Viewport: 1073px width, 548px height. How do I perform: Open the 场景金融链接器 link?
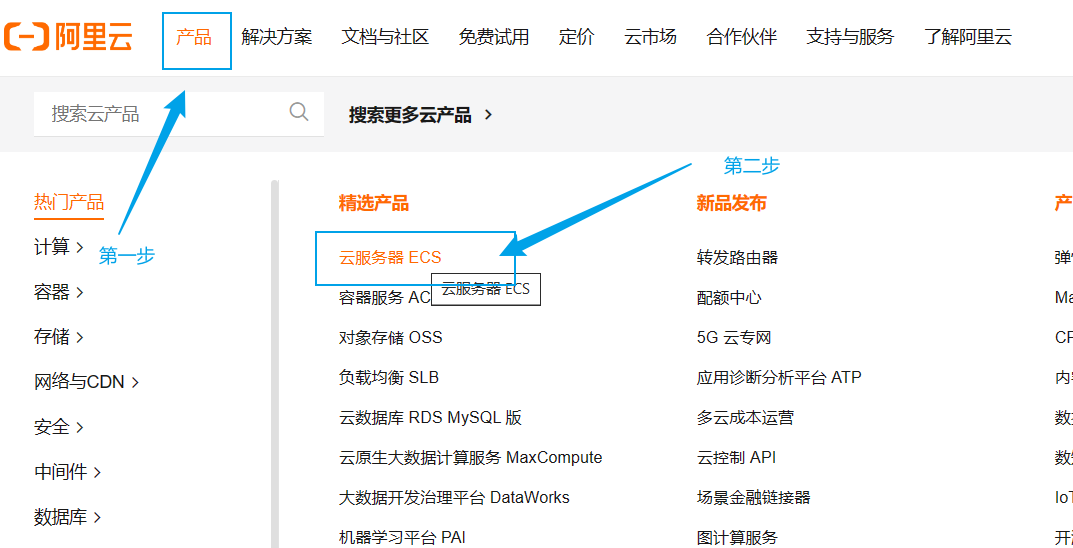[753, 498]
